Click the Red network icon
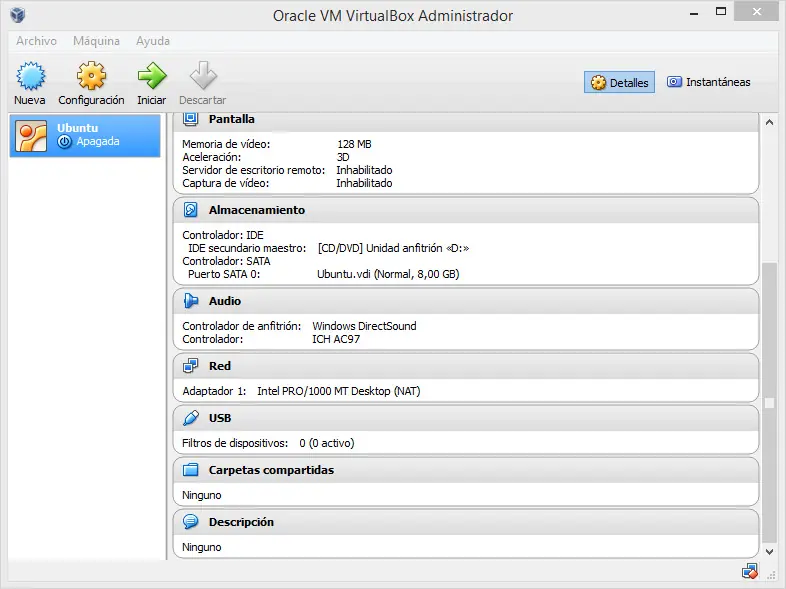 click(x=190, y=366)
